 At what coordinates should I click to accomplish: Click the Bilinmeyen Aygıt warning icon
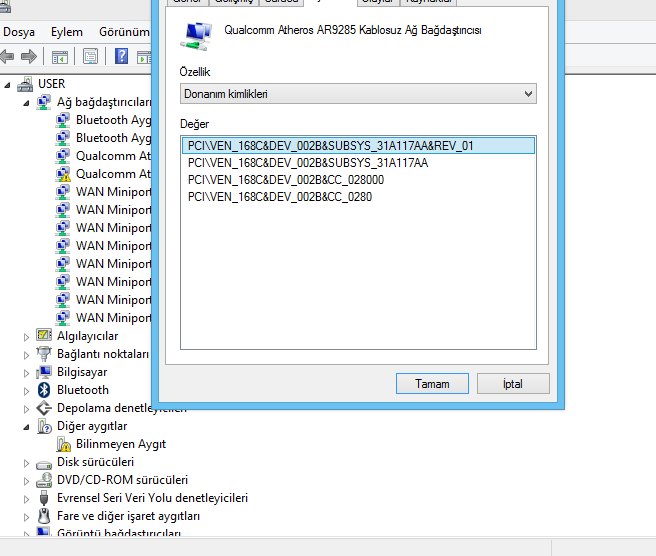point(63,444)
